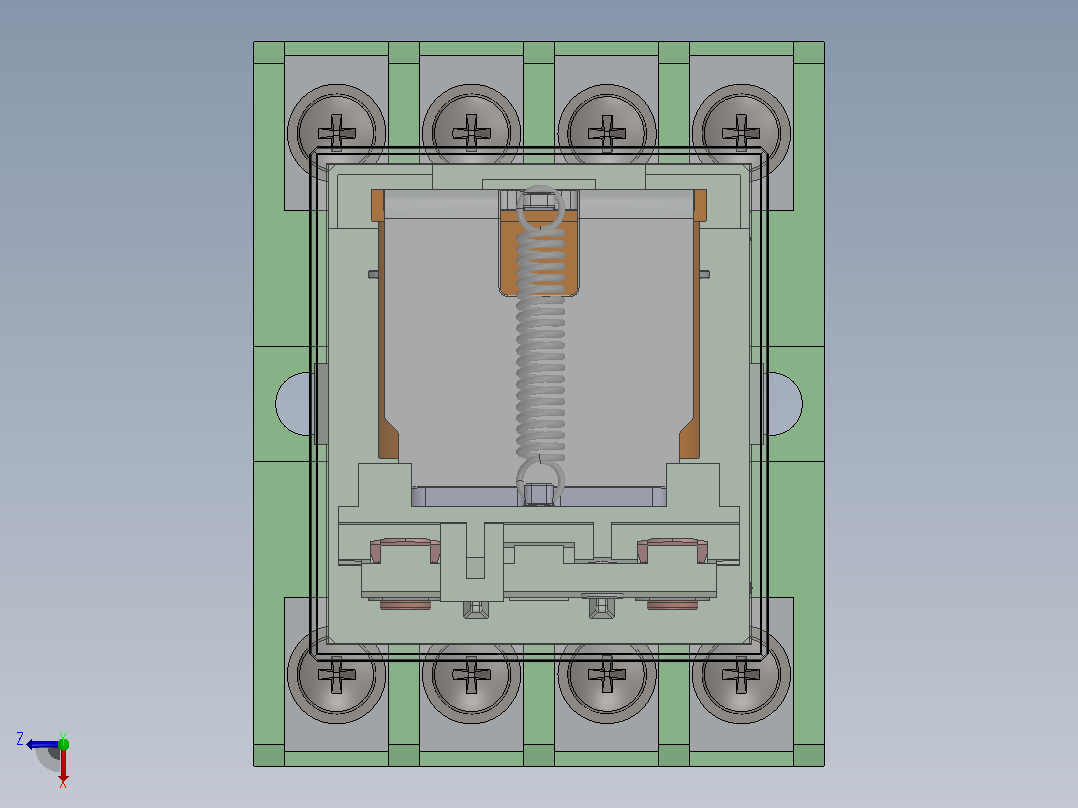Viewport: 1078px width, 808px height.
Task: Click the green Y axis dot on the triad
Action: tap(63, 743)
